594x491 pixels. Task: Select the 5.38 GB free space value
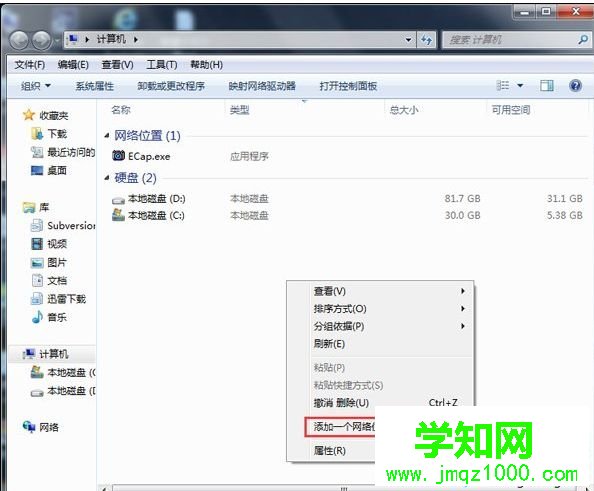click(x=564, y=215)
